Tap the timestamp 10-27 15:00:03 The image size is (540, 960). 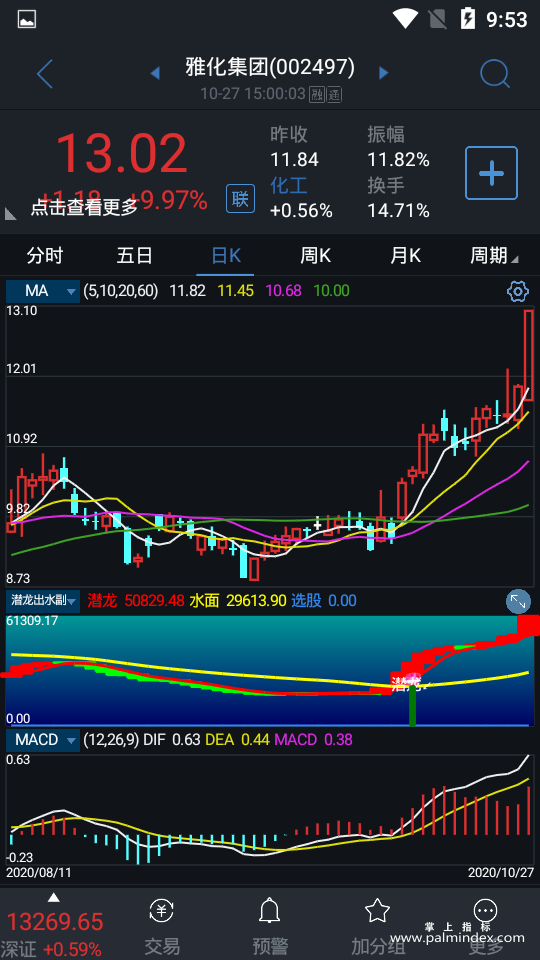tap(253, 94)
